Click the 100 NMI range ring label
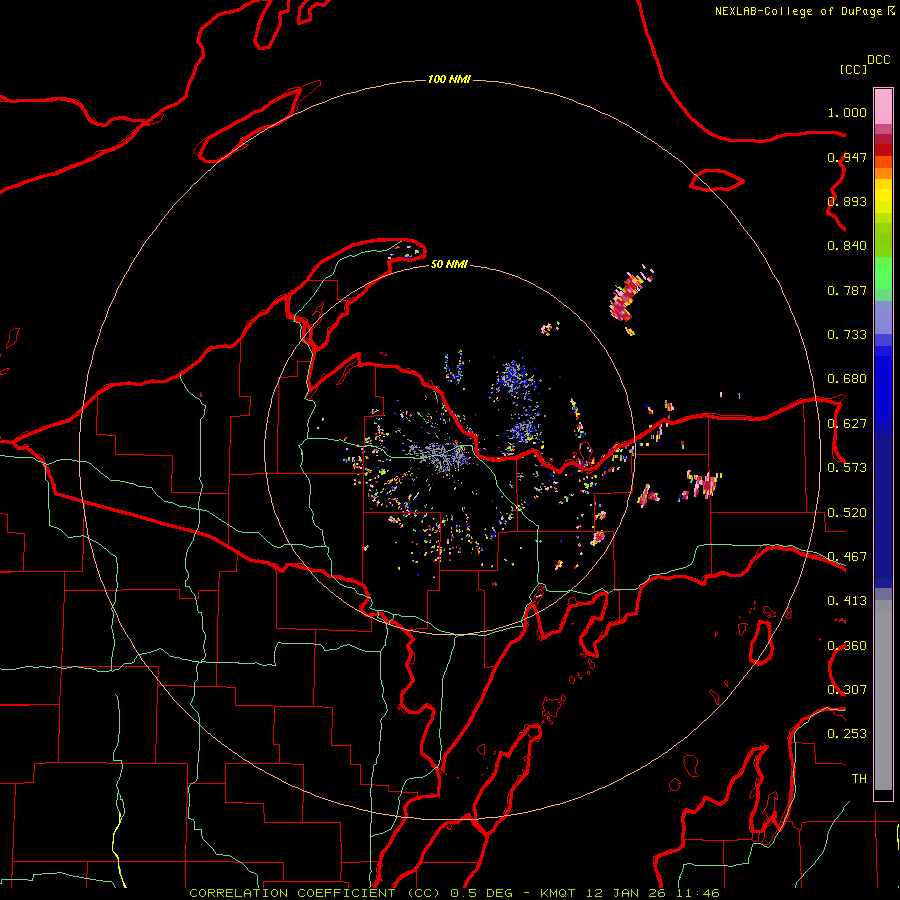Image resolution: width=900 pixels, height=900 pixels. [x=449, y=79]
